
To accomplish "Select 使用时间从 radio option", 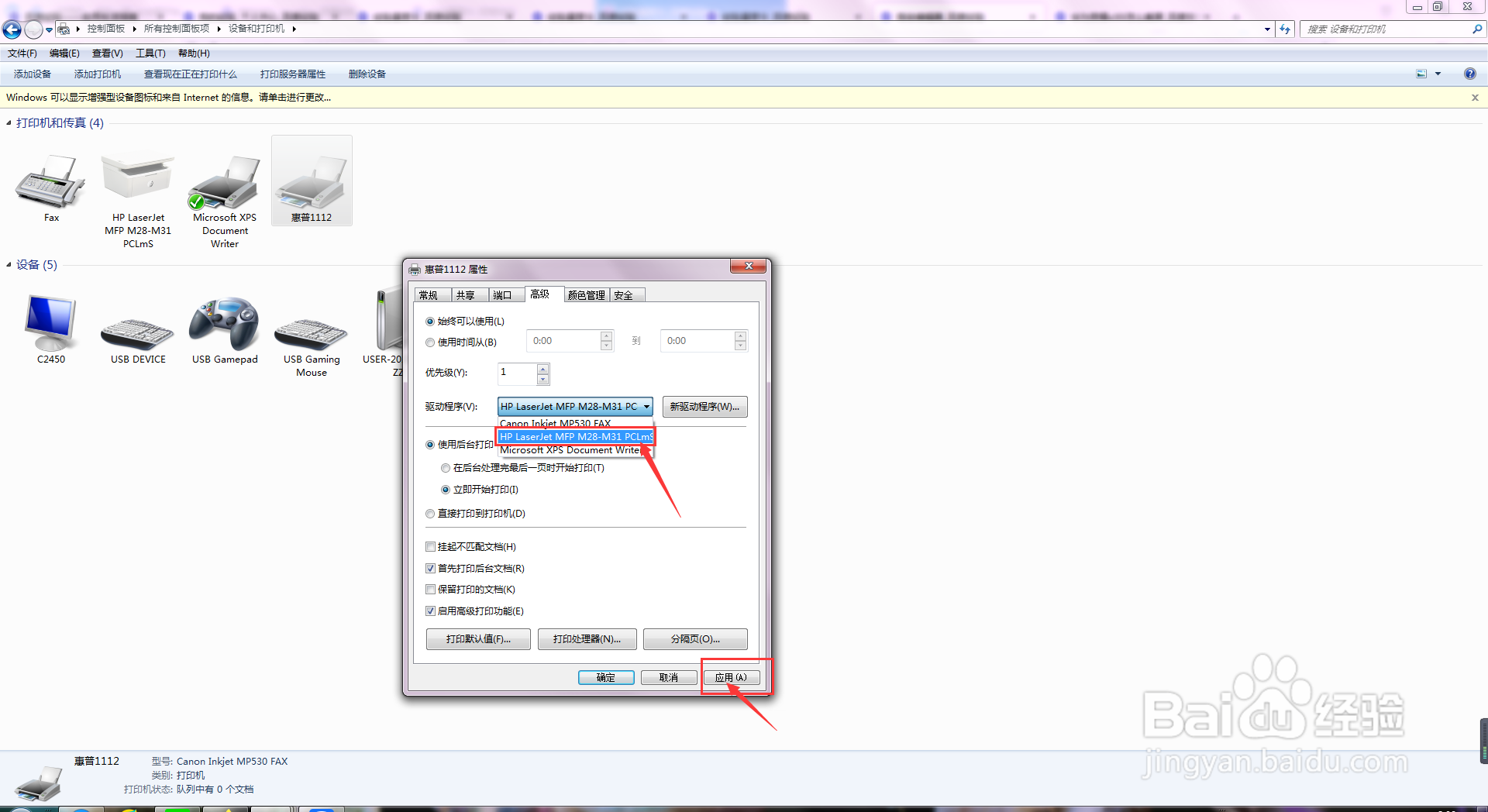I will 430,342.
